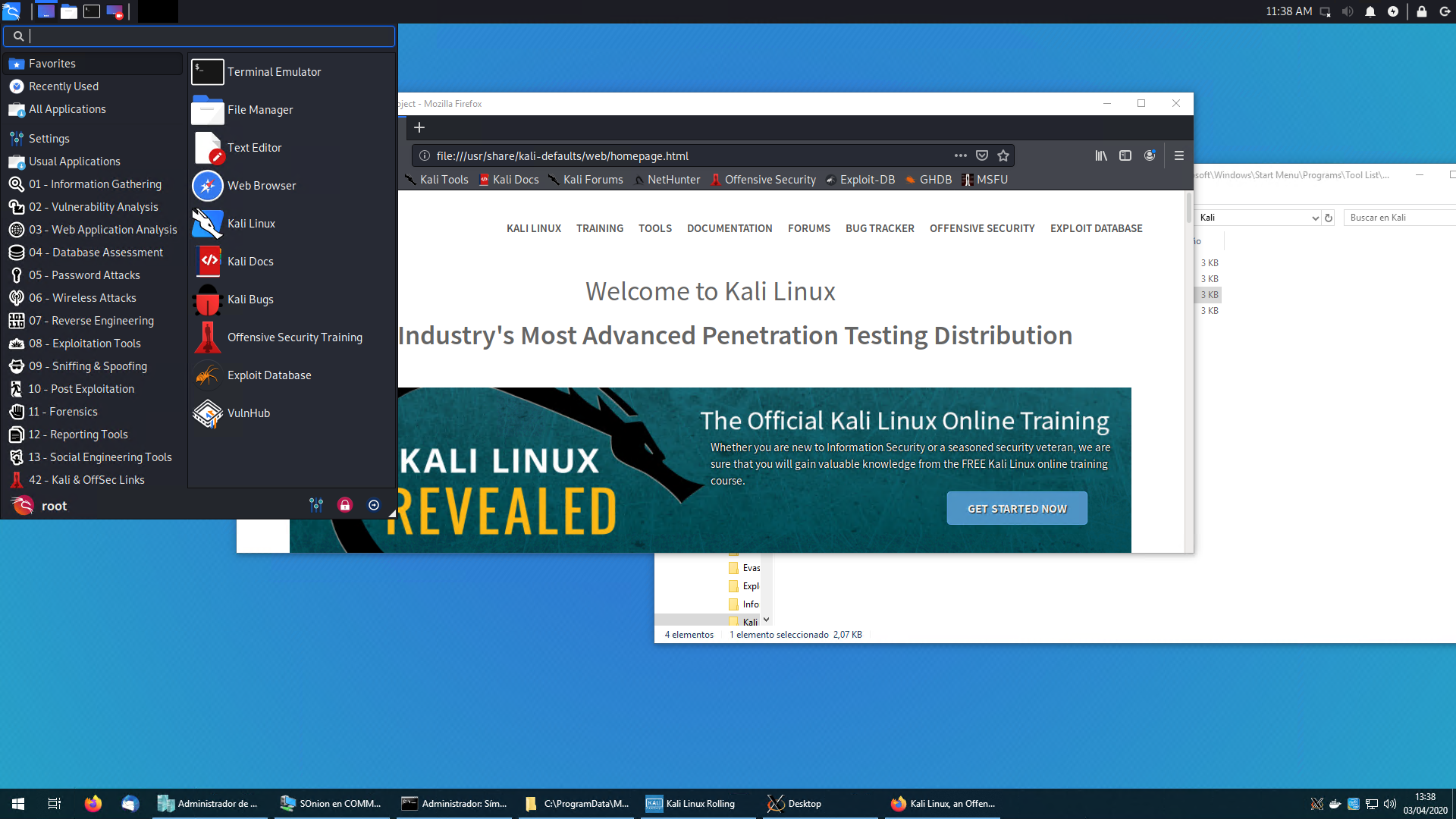This screenshot has width=1456, height=819.
Task: Expand the Kali address bar dropdown
Action: click(x=1315, y=218)
